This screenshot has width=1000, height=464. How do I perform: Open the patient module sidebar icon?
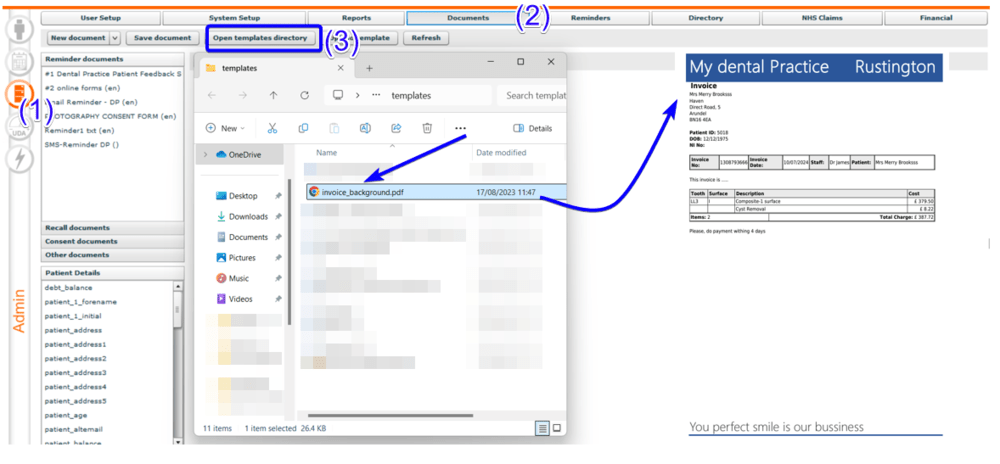coord(19,30)
